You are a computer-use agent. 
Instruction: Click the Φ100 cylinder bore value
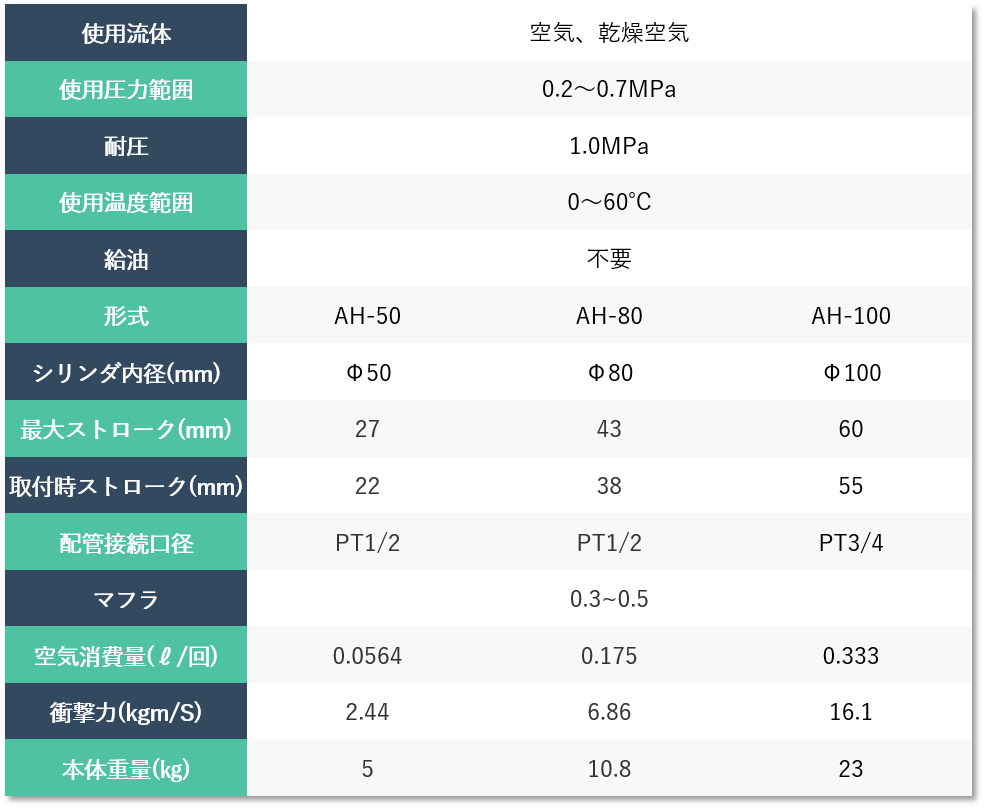(851, 373)
